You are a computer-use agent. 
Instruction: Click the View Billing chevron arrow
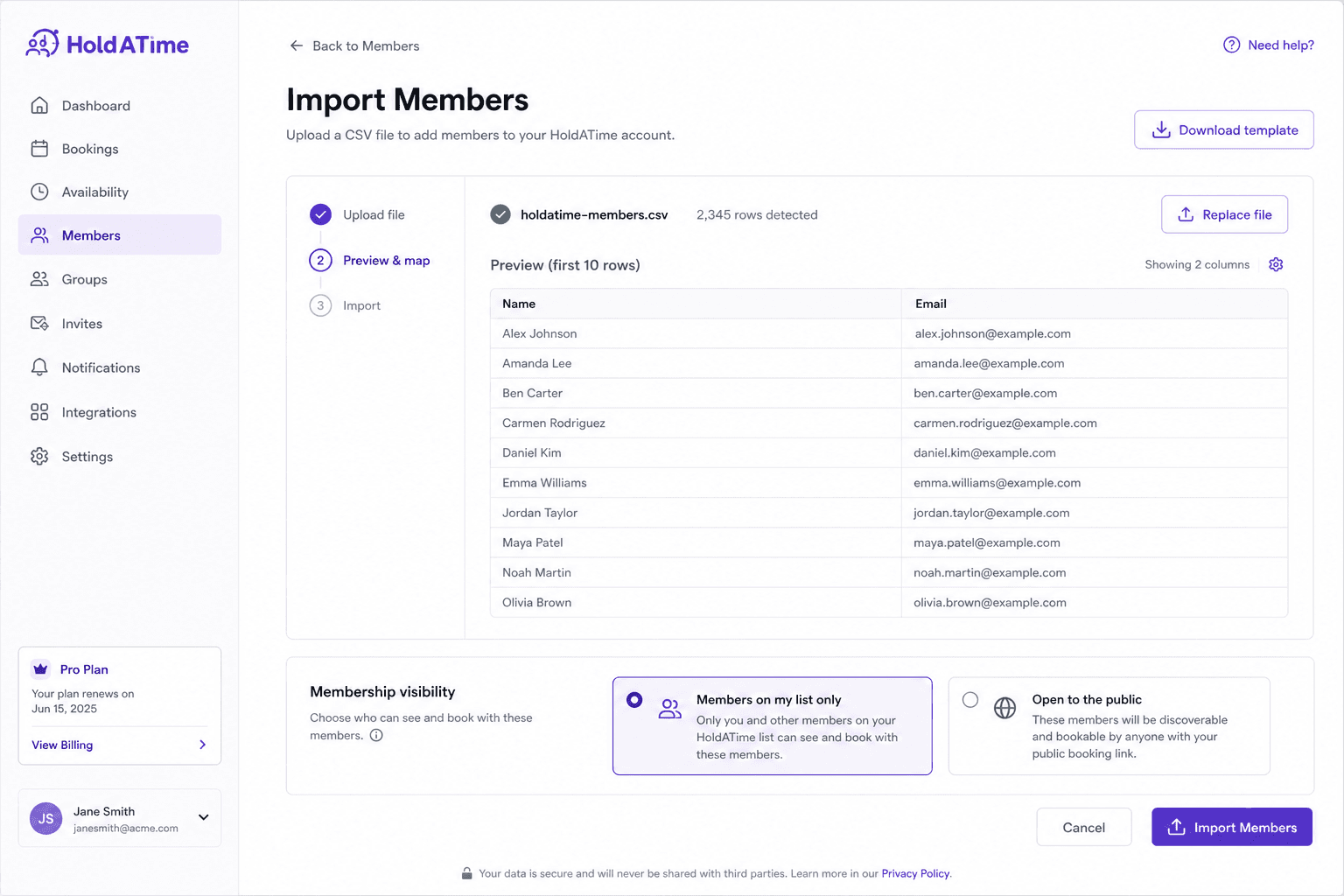(x=202, y=745)
